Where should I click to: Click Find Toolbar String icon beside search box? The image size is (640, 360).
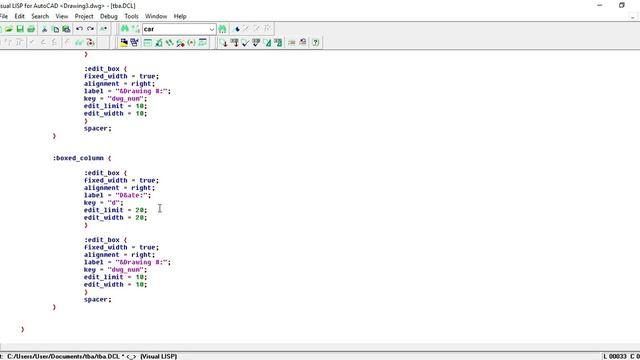[x=222, y=29]
